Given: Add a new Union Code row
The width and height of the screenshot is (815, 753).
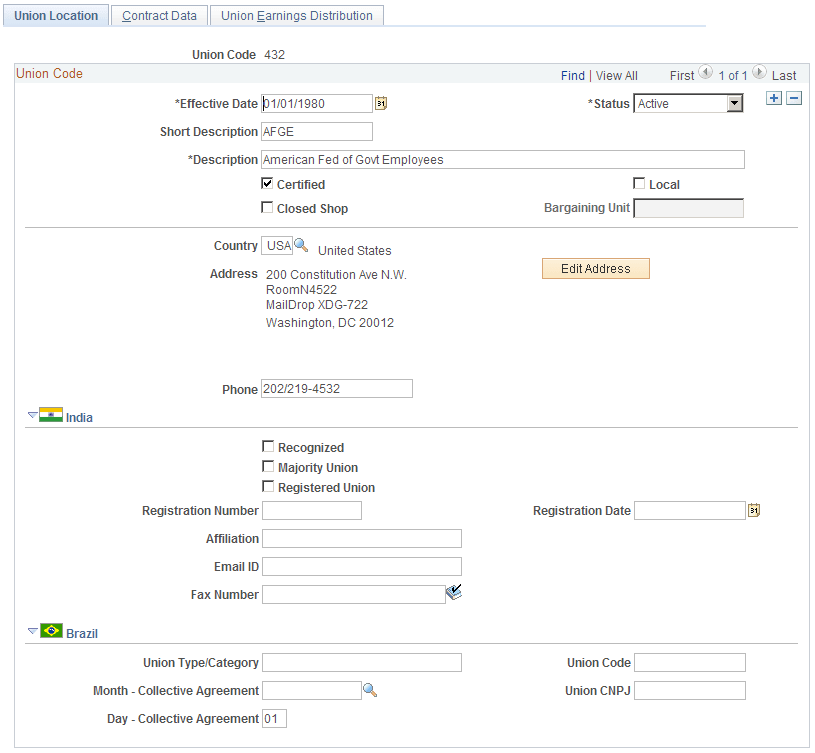Looking at the screenshot, I should pyautogui.click(x=772, y=98).
